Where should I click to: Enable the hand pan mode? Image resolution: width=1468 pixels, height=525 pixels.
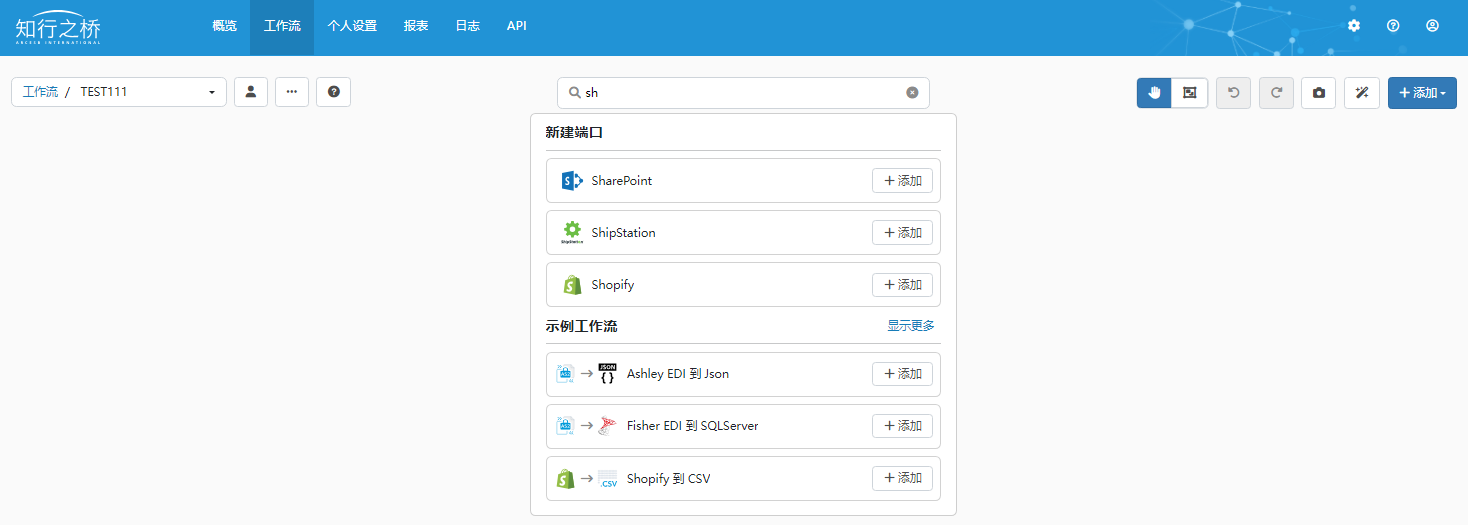(x=1154, y=93)
